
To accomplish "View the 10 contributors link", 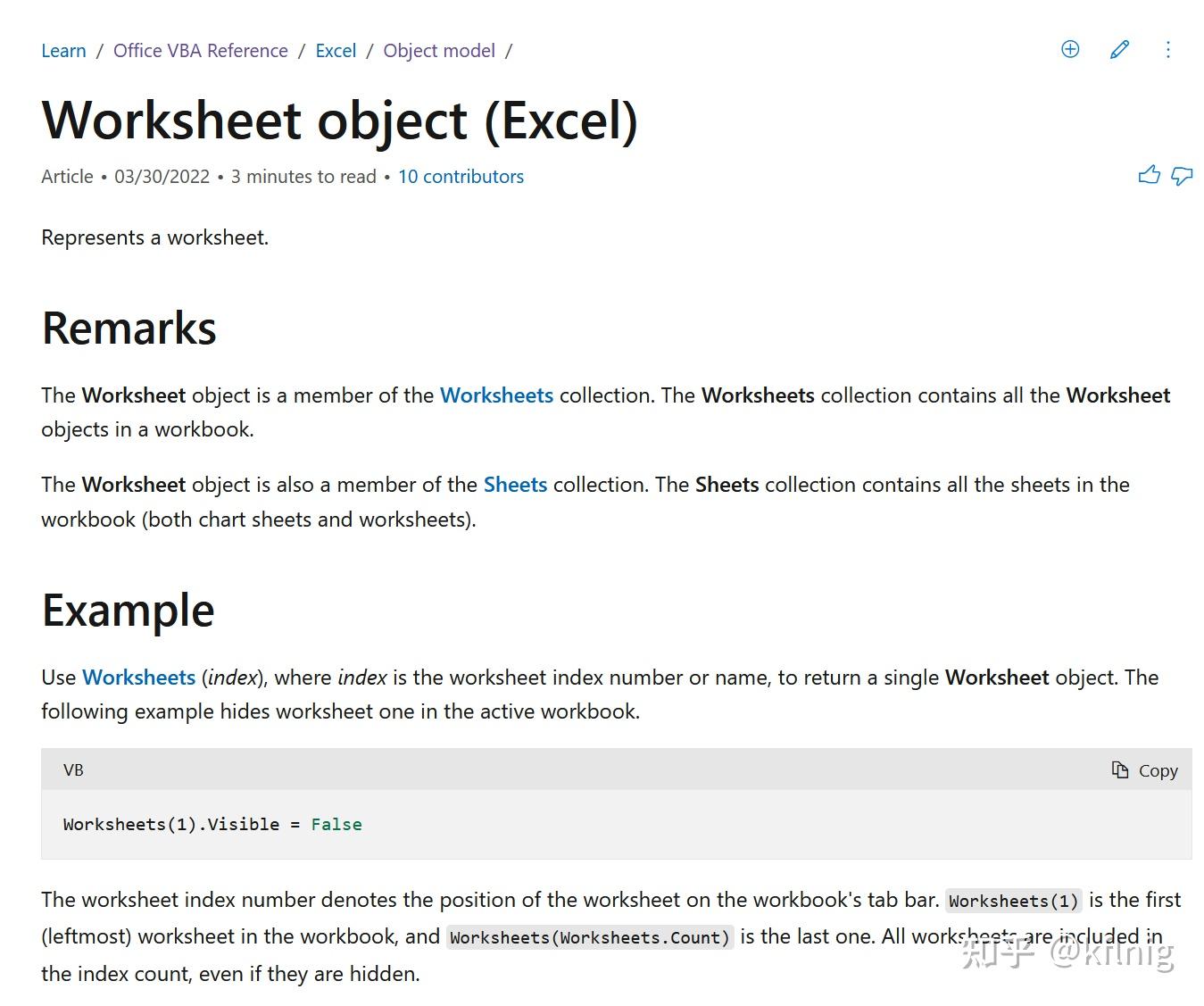I will (x=461, y=177).
